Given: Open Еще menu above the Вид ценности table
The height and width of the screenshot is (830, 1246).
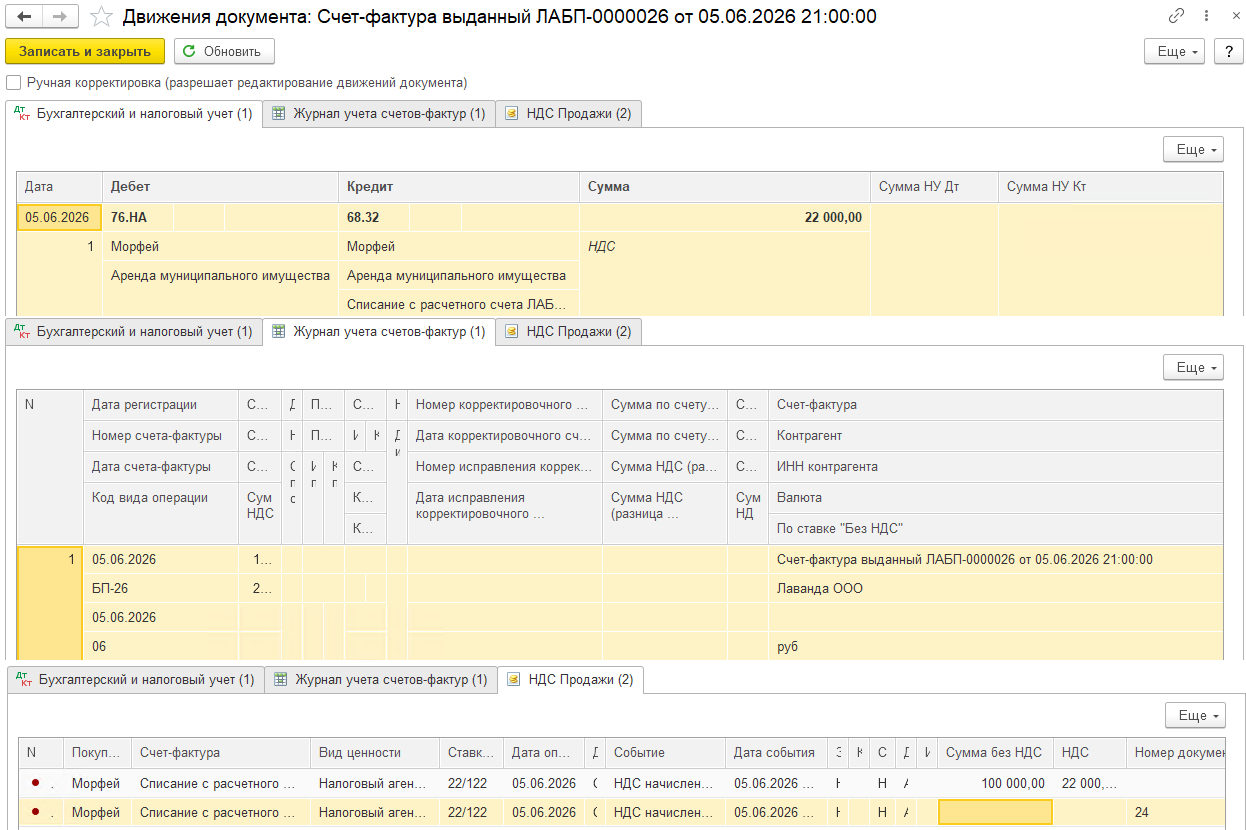Looking at the screenshot, I should (1195, 715).
